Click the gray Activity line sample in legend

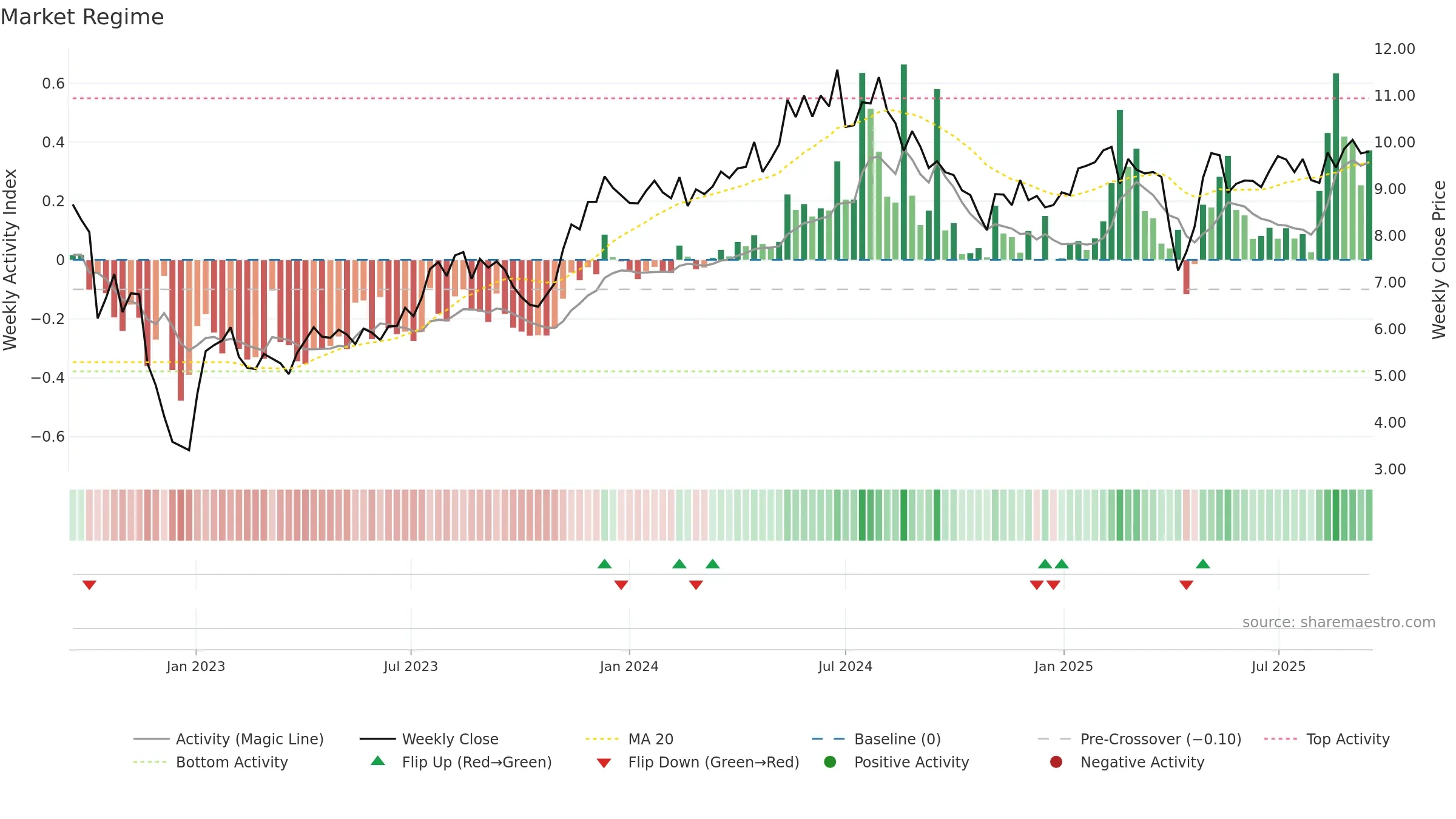[151, 739]
